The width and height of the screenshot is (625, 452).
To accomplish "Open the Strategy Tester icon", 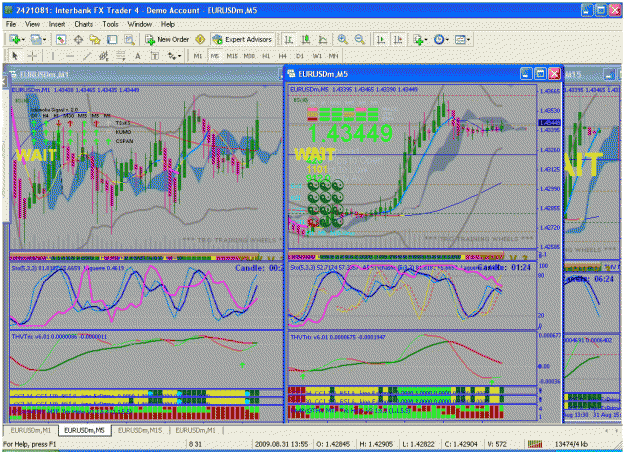I will click(129, 39).
